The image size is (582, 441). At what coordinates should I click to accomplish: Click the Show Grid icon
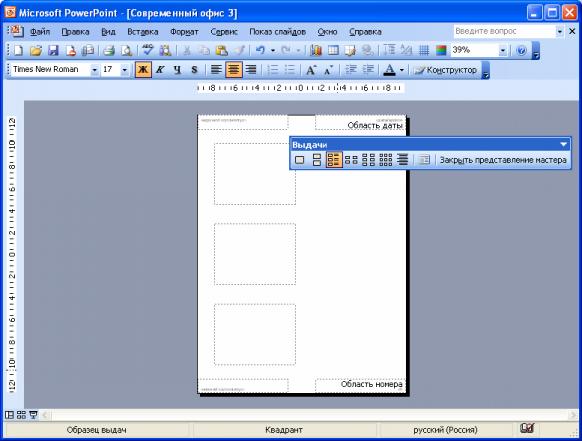coord(424,50)
